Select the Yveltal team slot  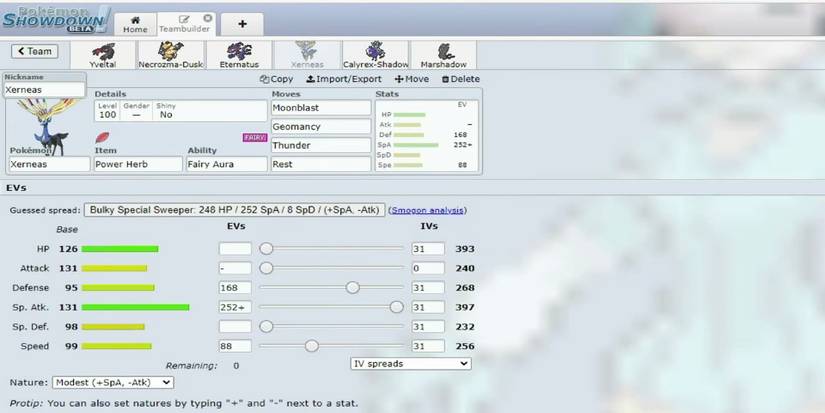[x=103, y=55]
